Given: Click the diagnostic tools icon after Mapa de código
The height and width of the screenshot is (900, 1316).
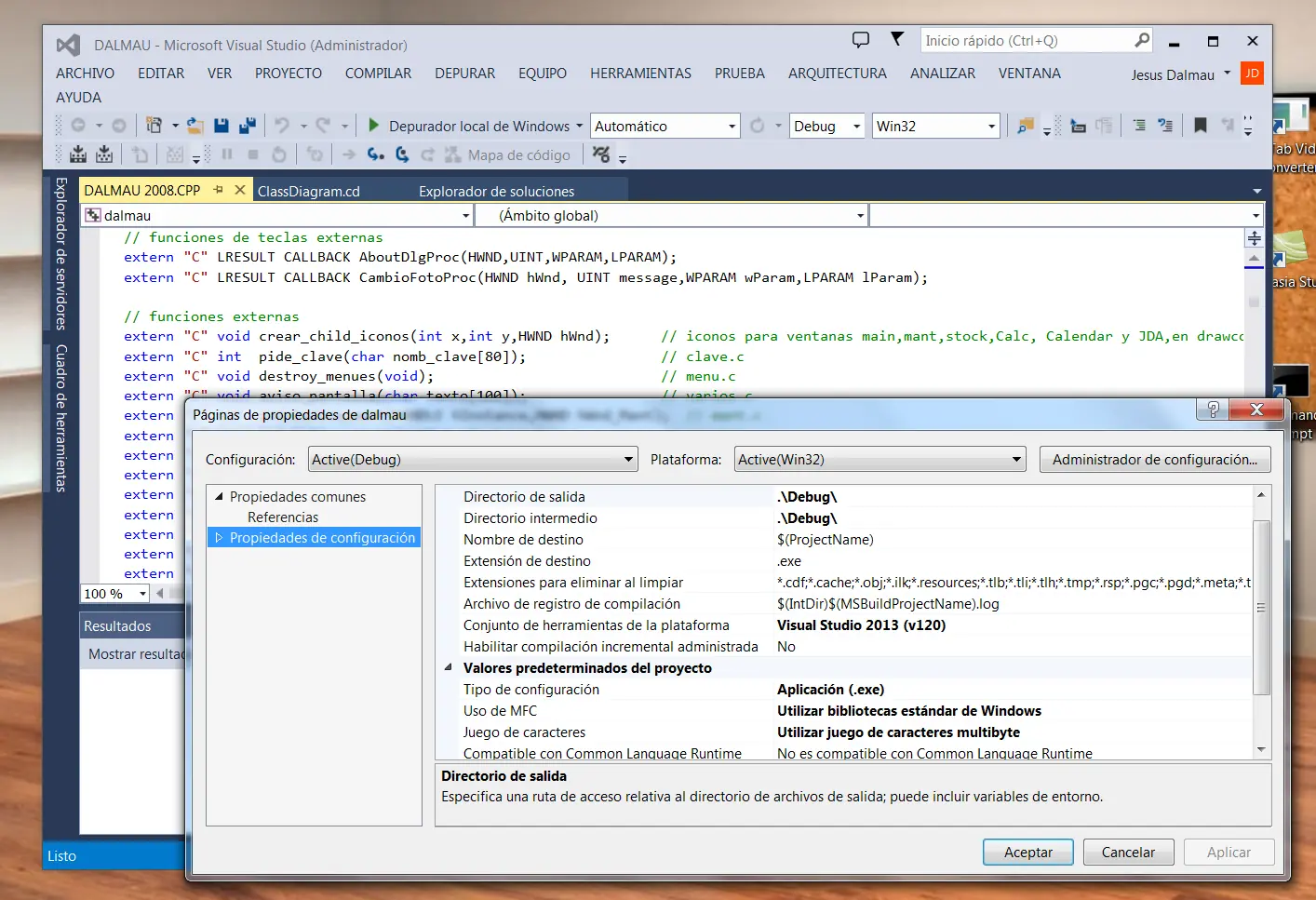Looking at the screenshot, I should pyautogui.click(x=601, y=154).
